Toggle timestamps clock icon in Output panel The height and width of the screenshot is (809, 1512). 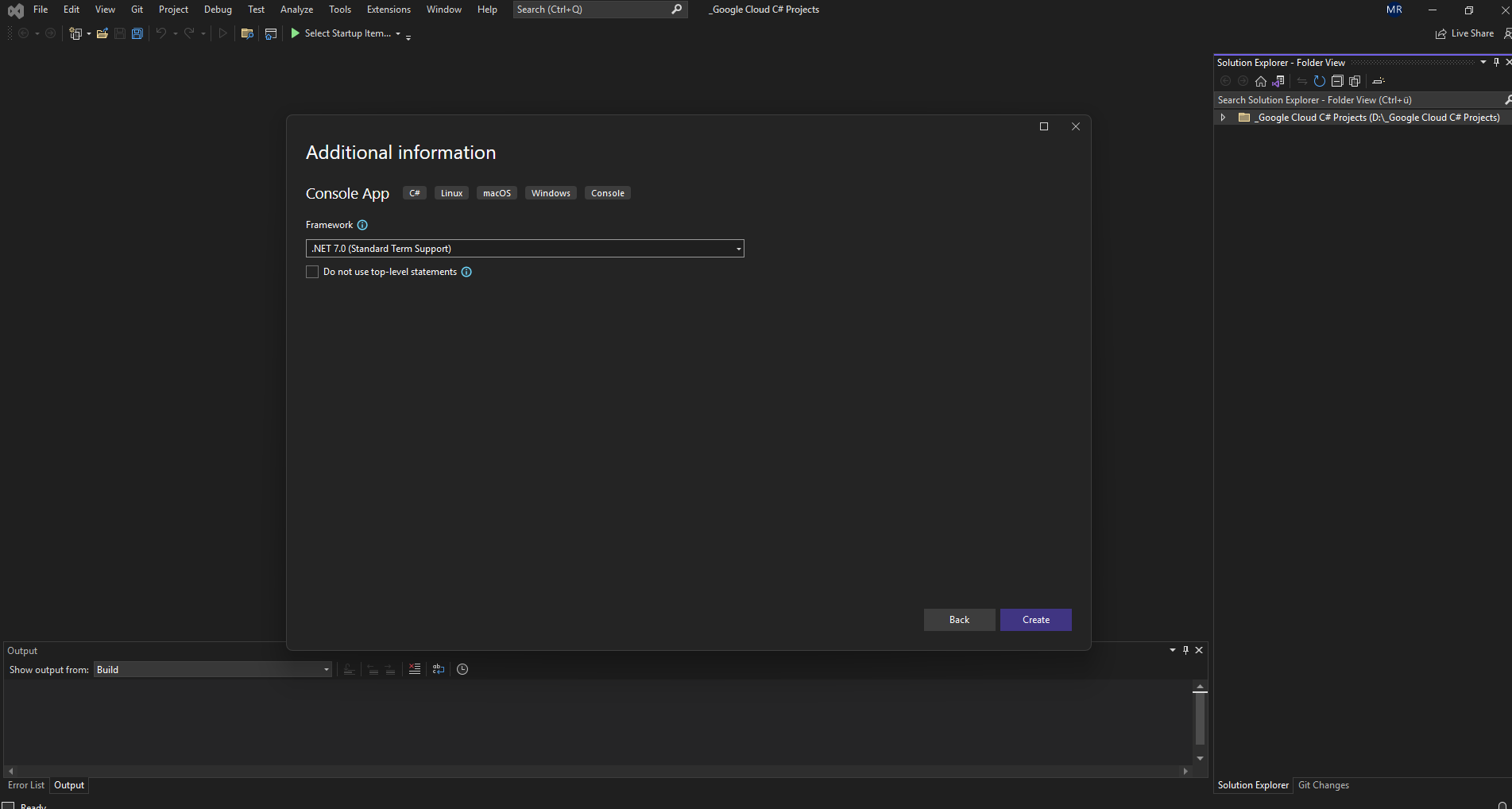coord(462,669)
